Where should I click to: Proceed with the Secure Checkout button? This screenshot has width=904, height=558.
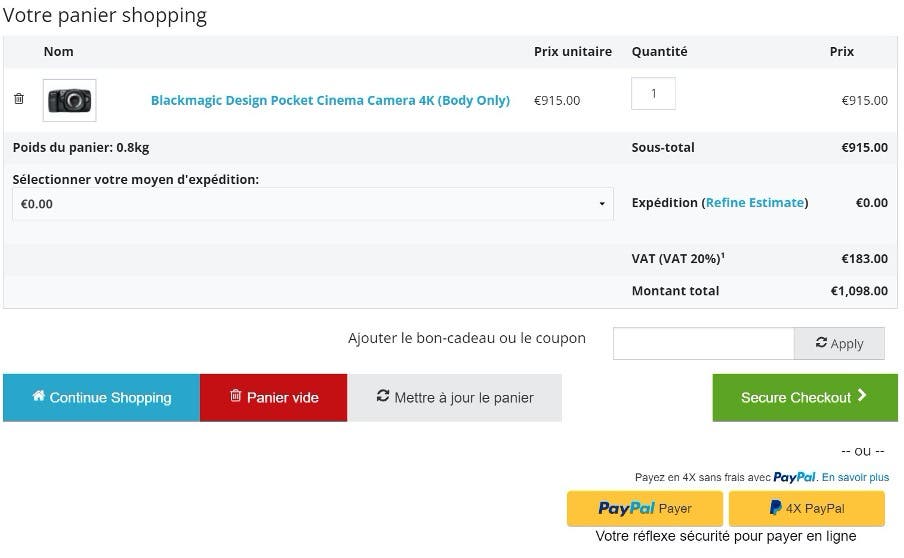pos(805,397)
